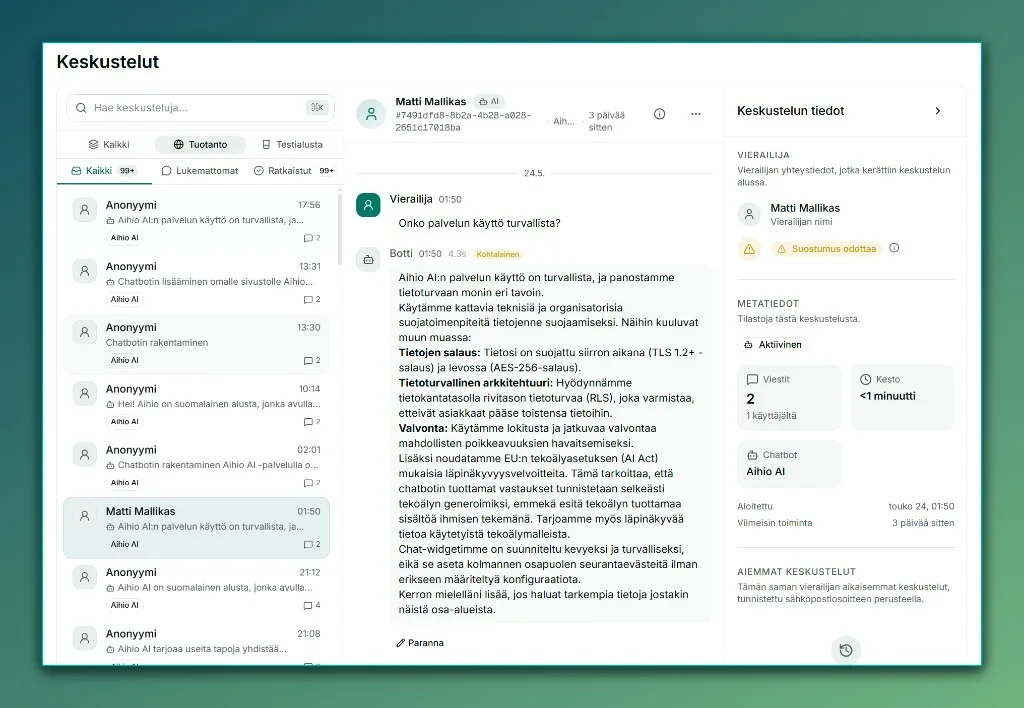Open the Chatbotin rakentaminen conversation from 13:30
The image size is (1024, 708).
[x=197, y=344]
